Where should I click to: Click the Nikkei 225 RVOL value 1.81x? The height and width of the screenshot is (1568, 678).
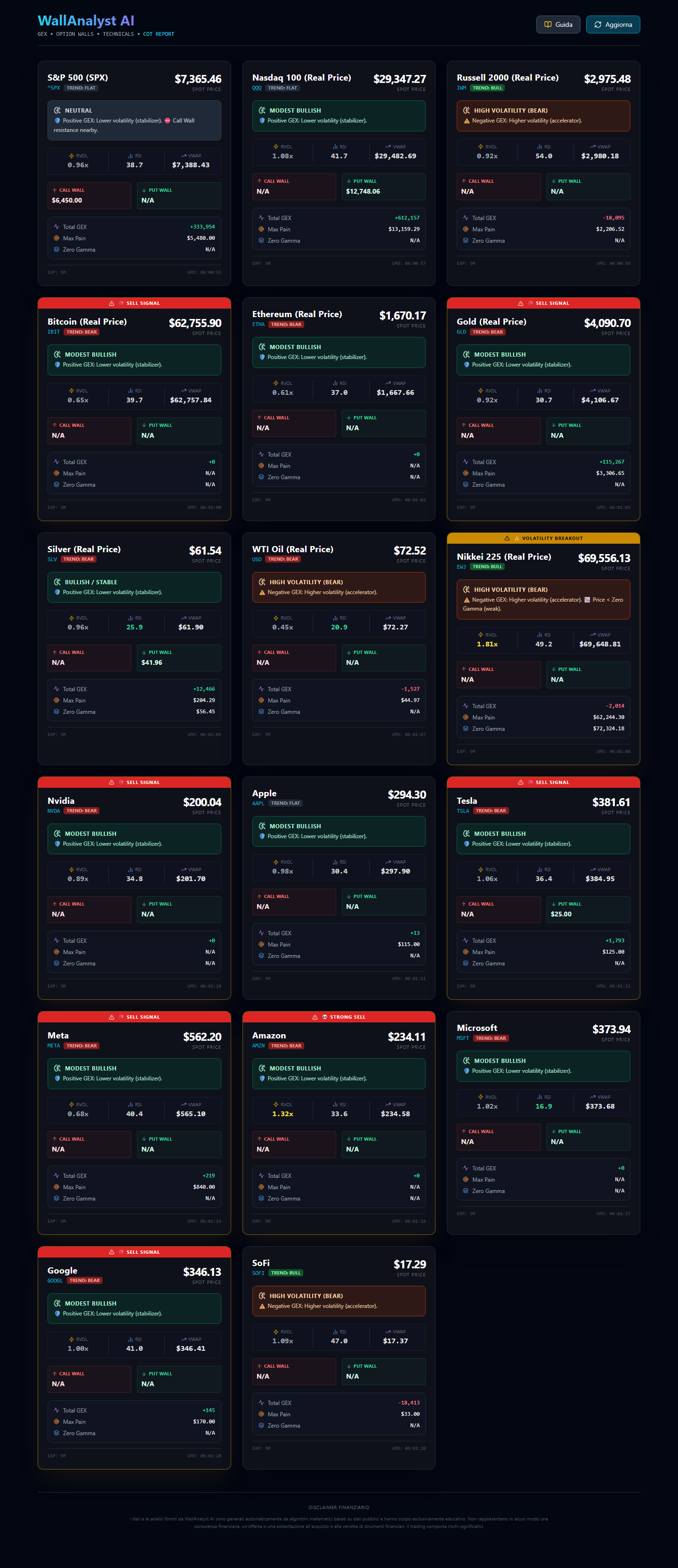pyautogui.click(x=487, y=644)
